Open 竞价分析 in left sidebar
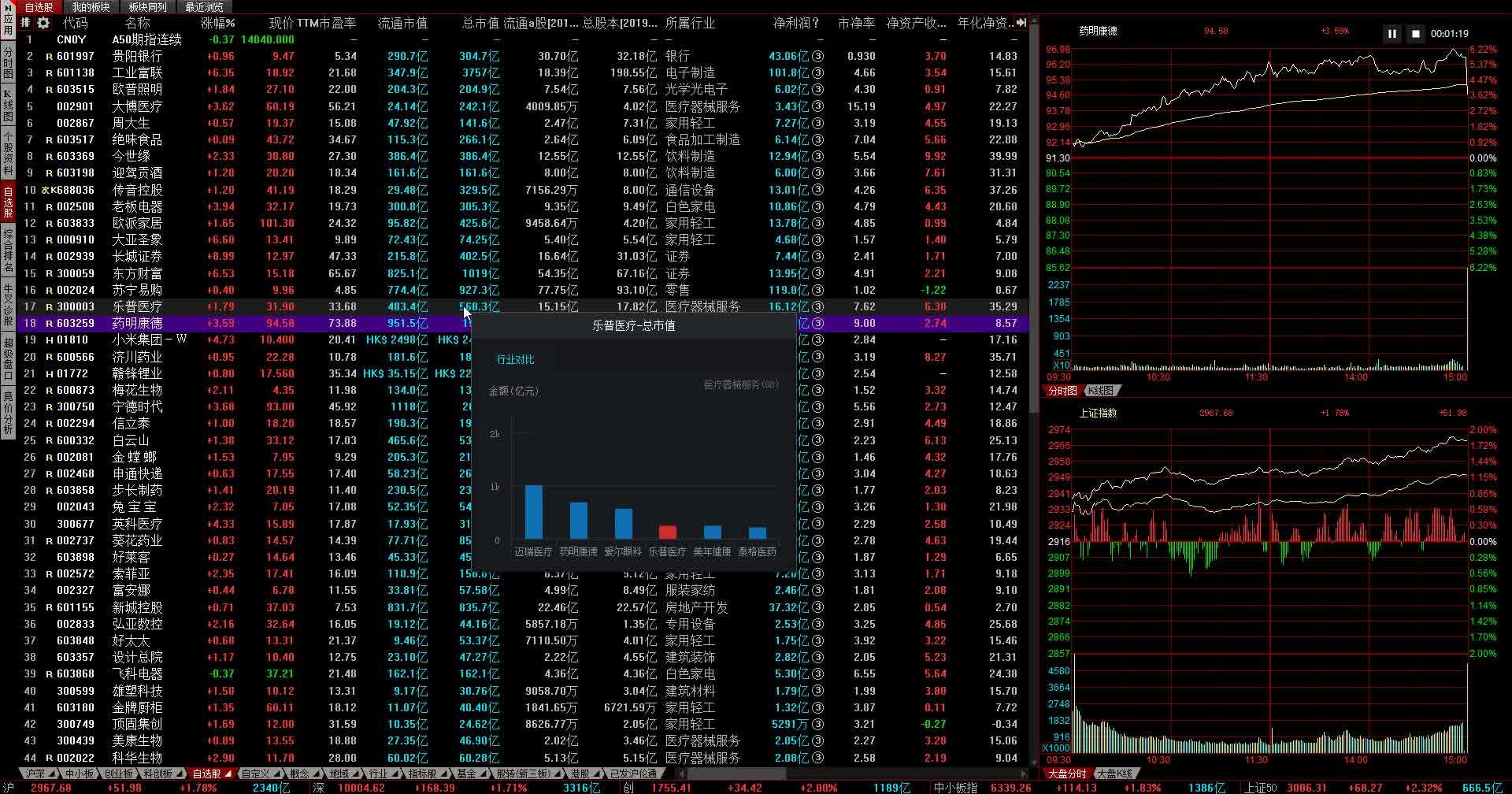 click(x=8, y=412)
